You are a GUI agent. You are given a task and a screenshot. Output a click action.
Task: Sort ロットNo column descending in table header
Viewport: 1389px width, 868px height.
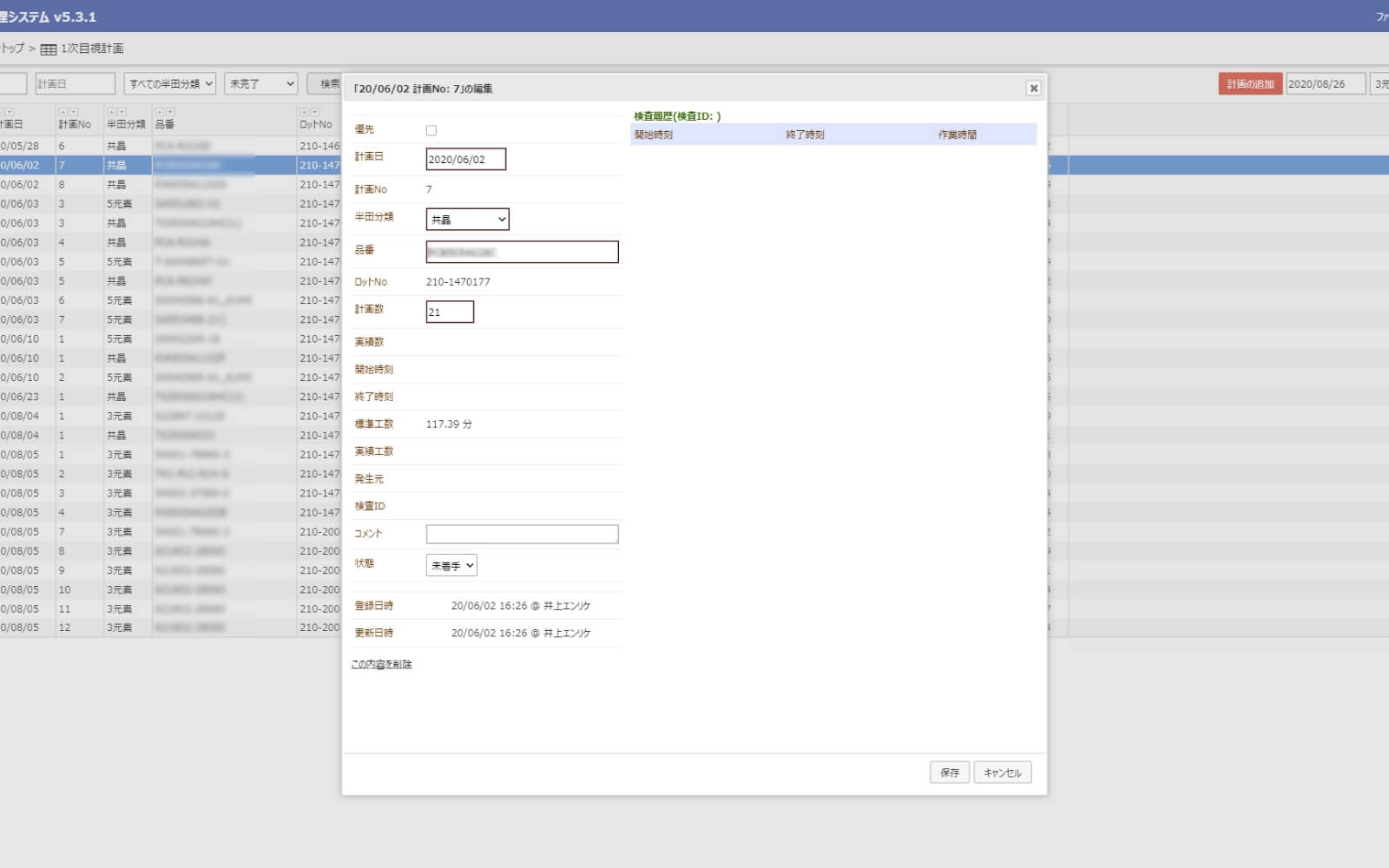pos(315,112)
